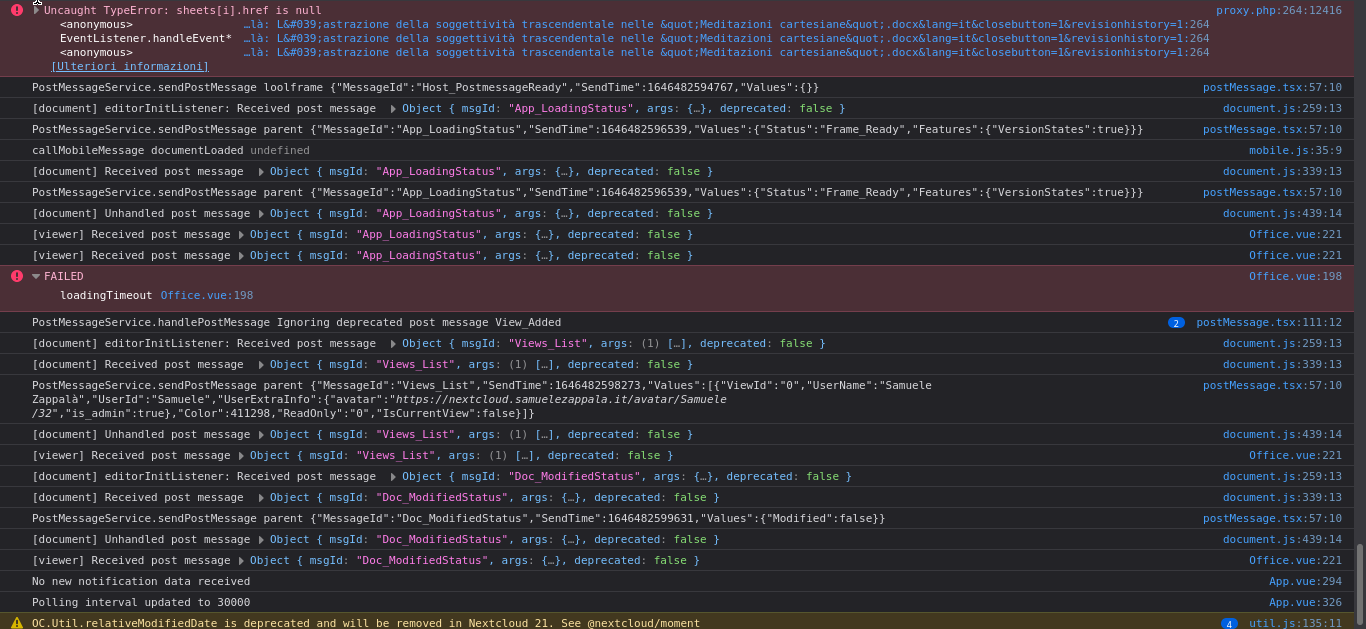Image resolution: width=1366 pixels, height=629 pixels.
Task: Open Office.vue:198 source on FAILED row
Action: pos(1295,276)
